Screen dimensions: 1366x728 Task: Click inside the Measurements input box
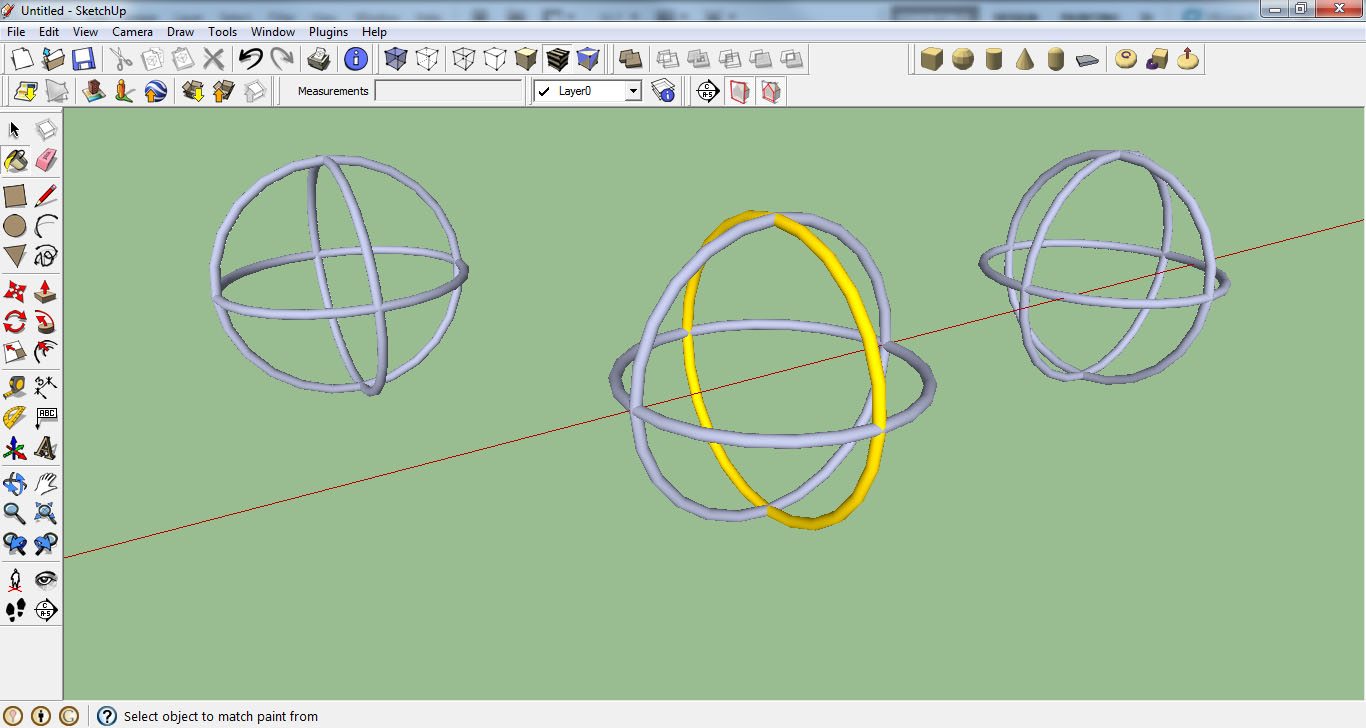coord(448,91)
